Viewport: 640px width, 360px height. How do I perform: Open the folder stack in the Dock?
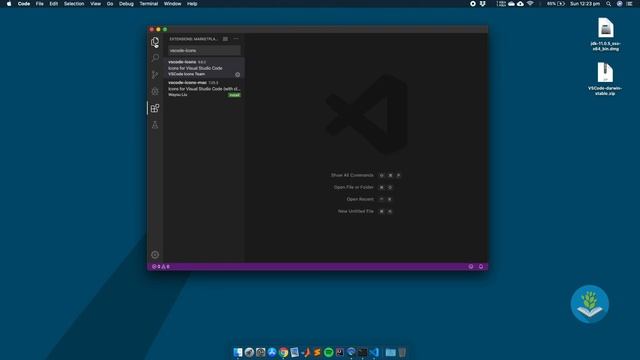[x=391, y=352]
